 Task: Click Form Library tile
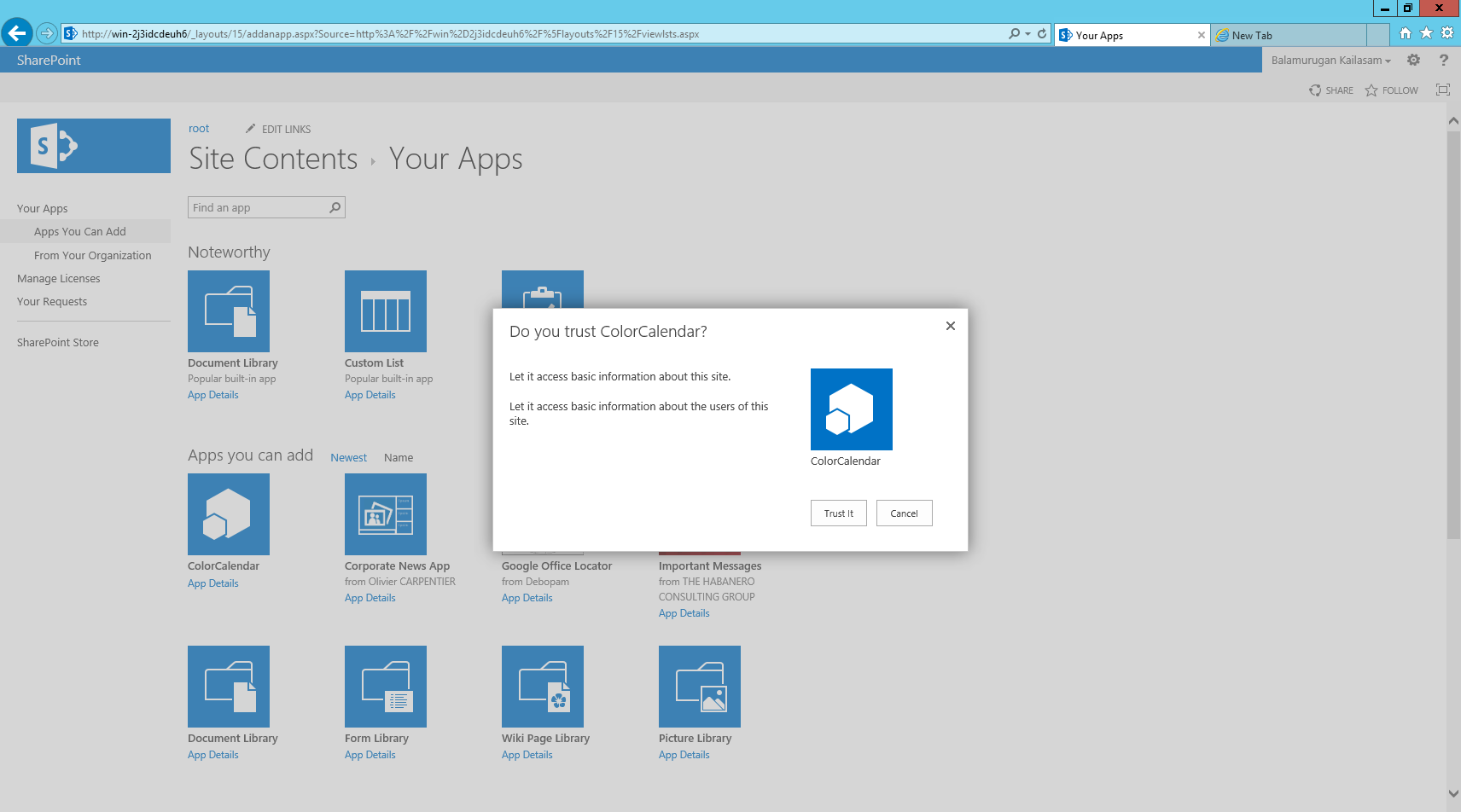pyautogui.click(x=386, y=687)
